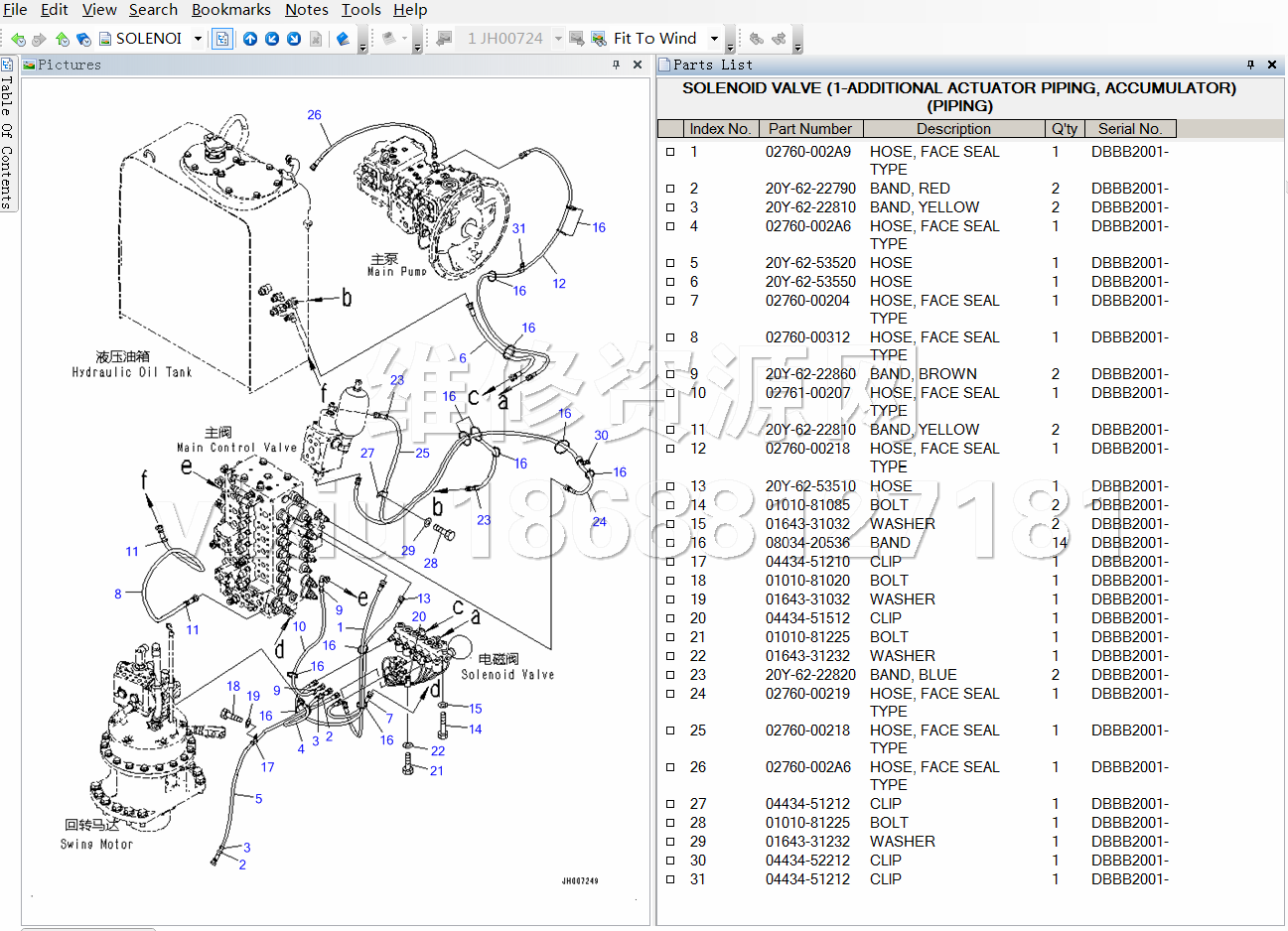This screenshot has width=1288, height=931.
Task: Expand the Fit To Wind zoom dropdown
Action: 714,39
